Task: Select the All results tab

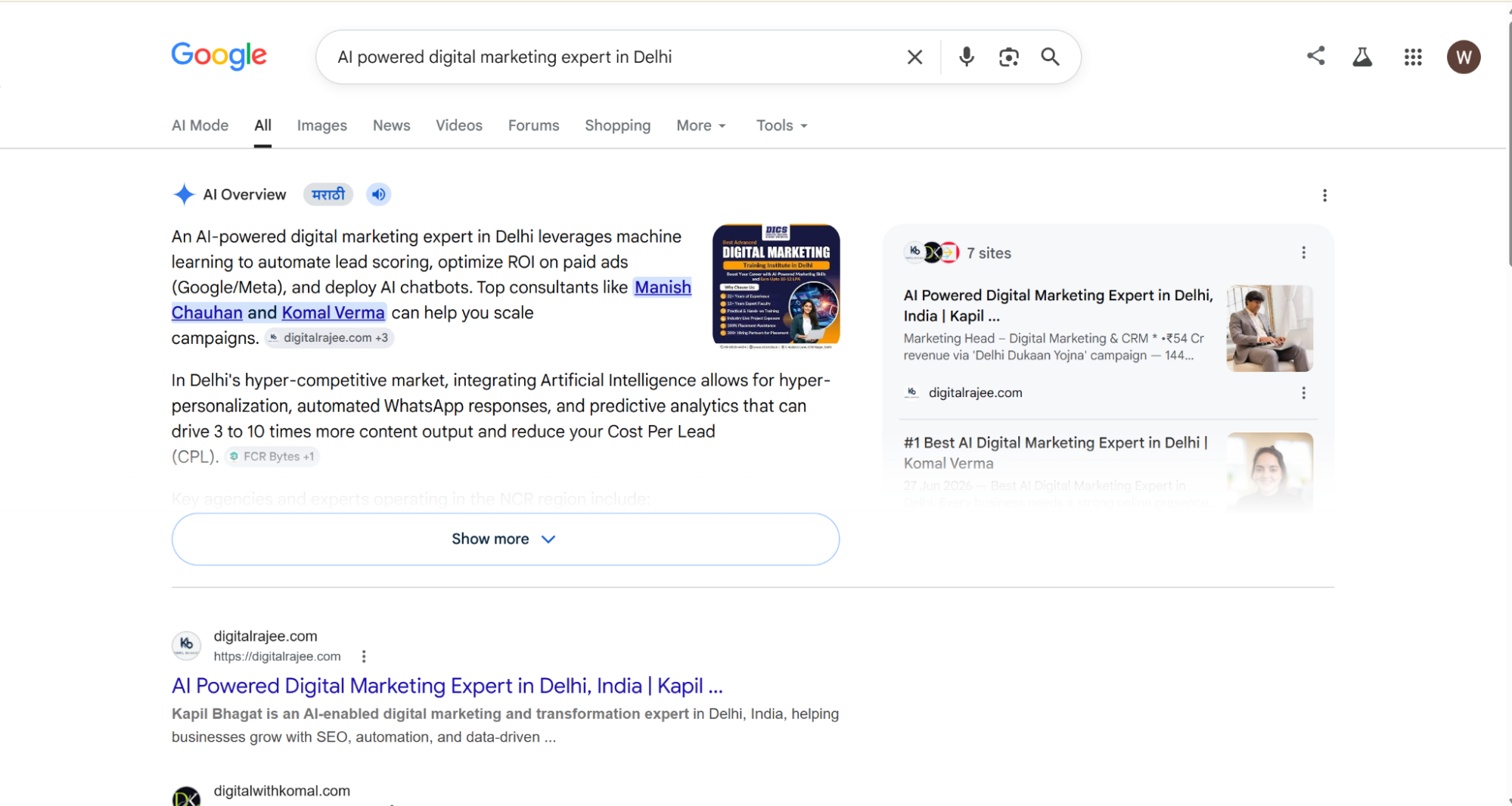Action: point(262,126)
